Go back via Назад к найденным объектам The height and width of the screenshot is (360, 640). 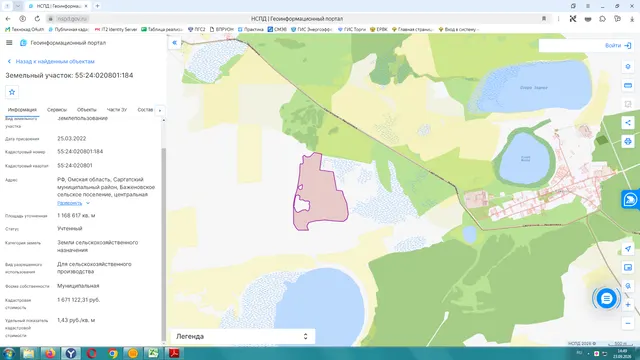click(x=51, y=61)
